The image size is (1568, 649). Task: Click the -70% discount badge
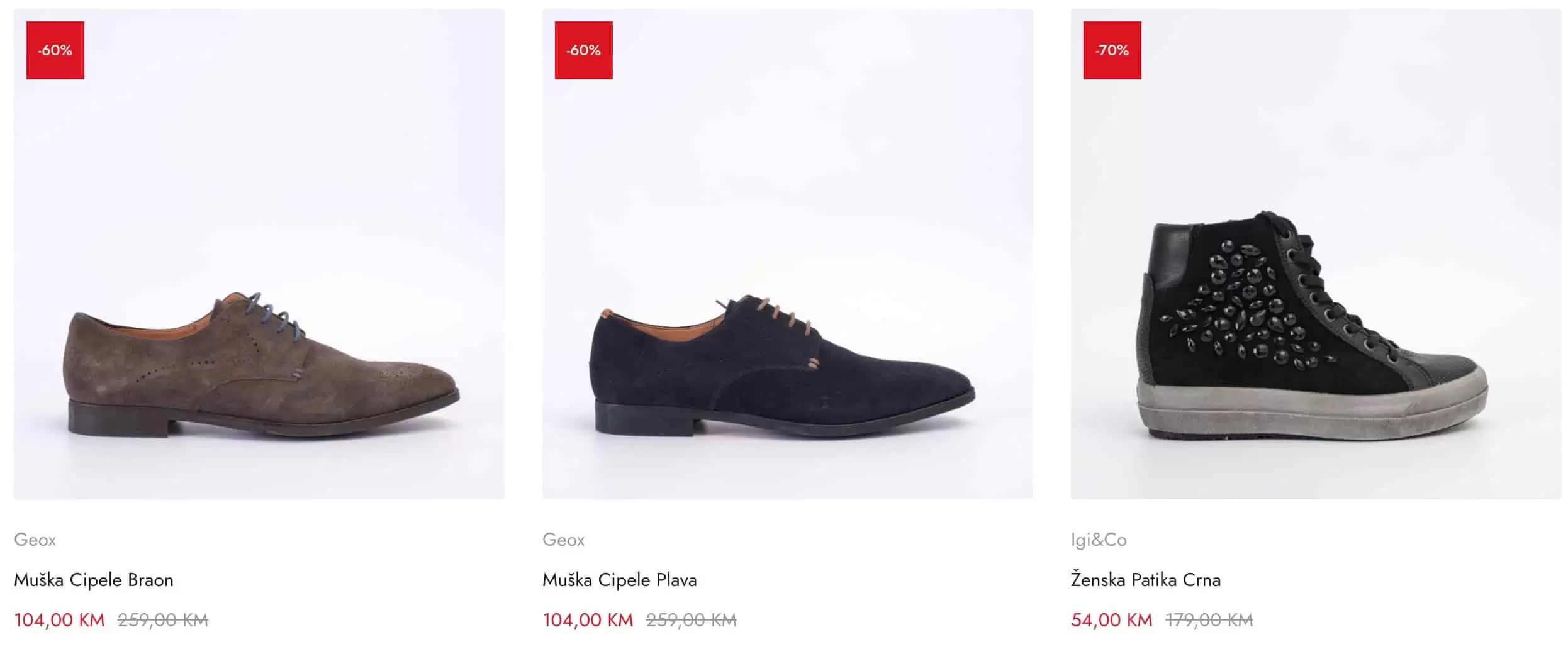pyautogui.click(x=1112, y=50)
